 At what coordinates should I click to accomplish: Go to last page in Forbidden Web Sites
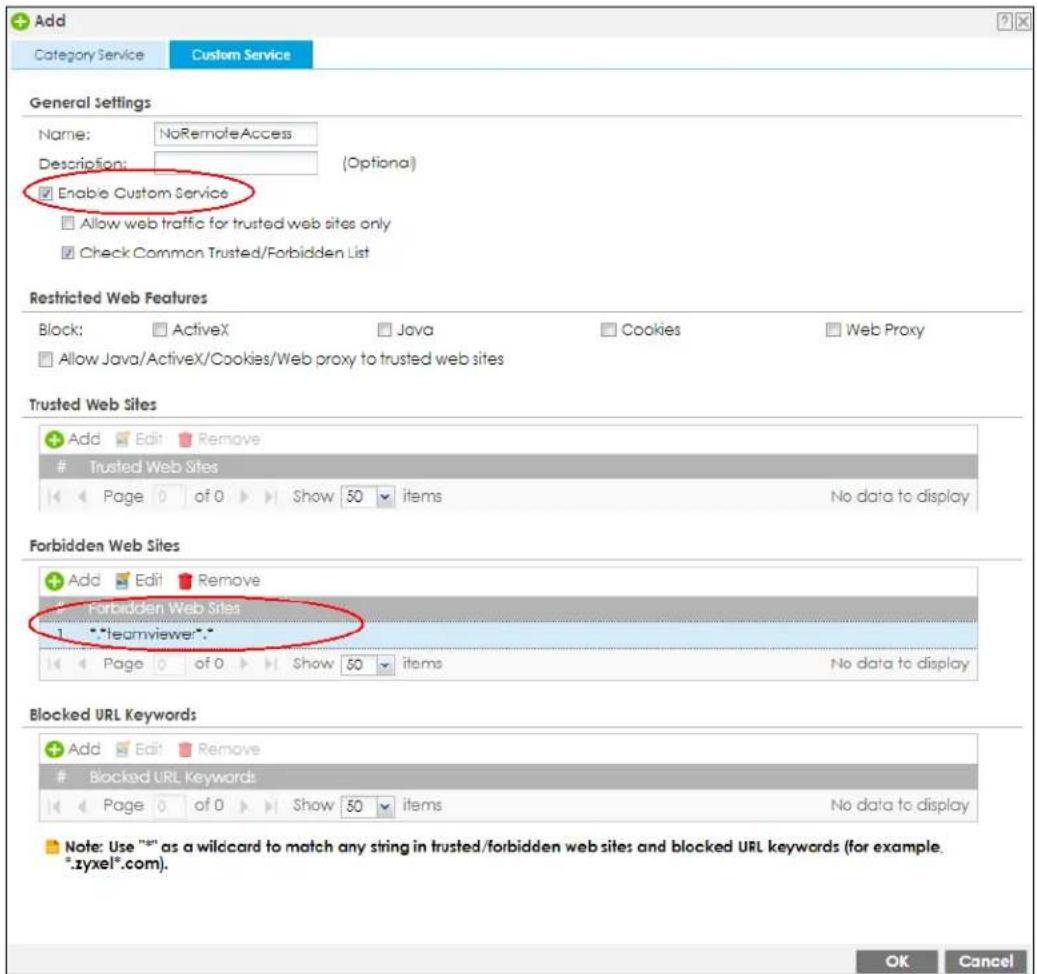pyautogui.click(x=270, y=664)
